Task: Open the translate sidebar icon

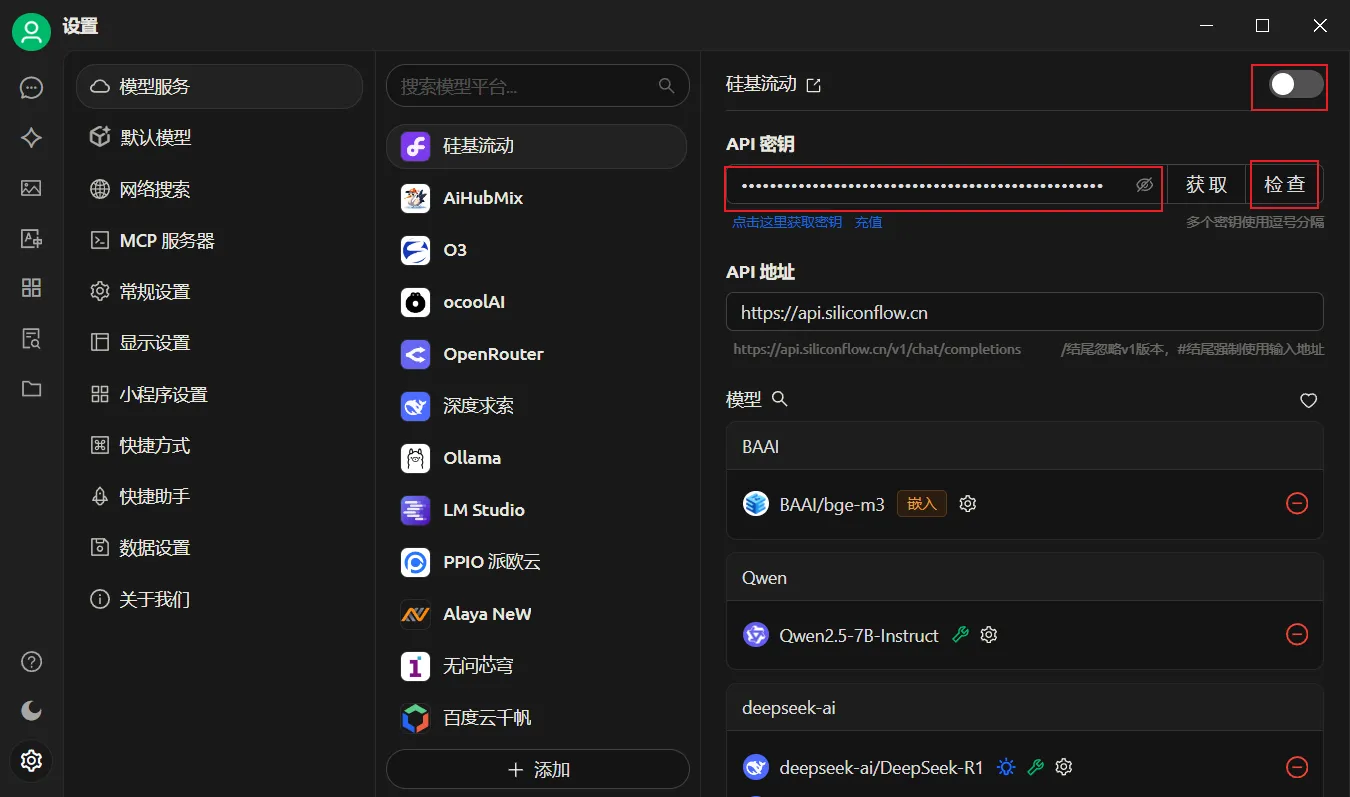Action: 31,238
